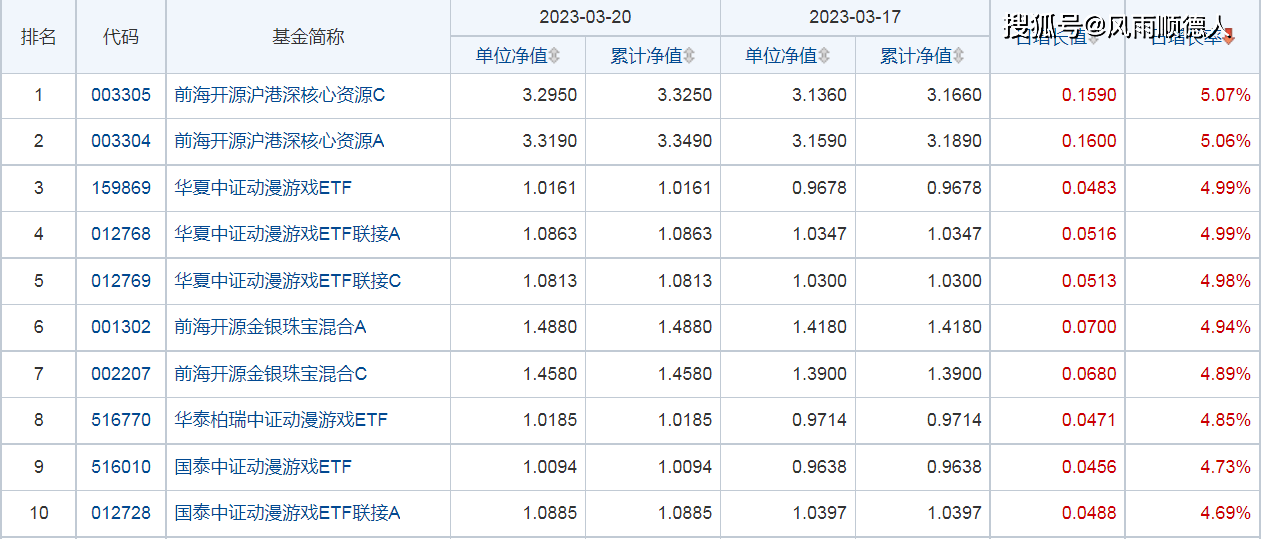Click sort icon beside 2023-03-20 累计净值
This screenshot has height=539, width=1261.
click(x=689, y=56)
